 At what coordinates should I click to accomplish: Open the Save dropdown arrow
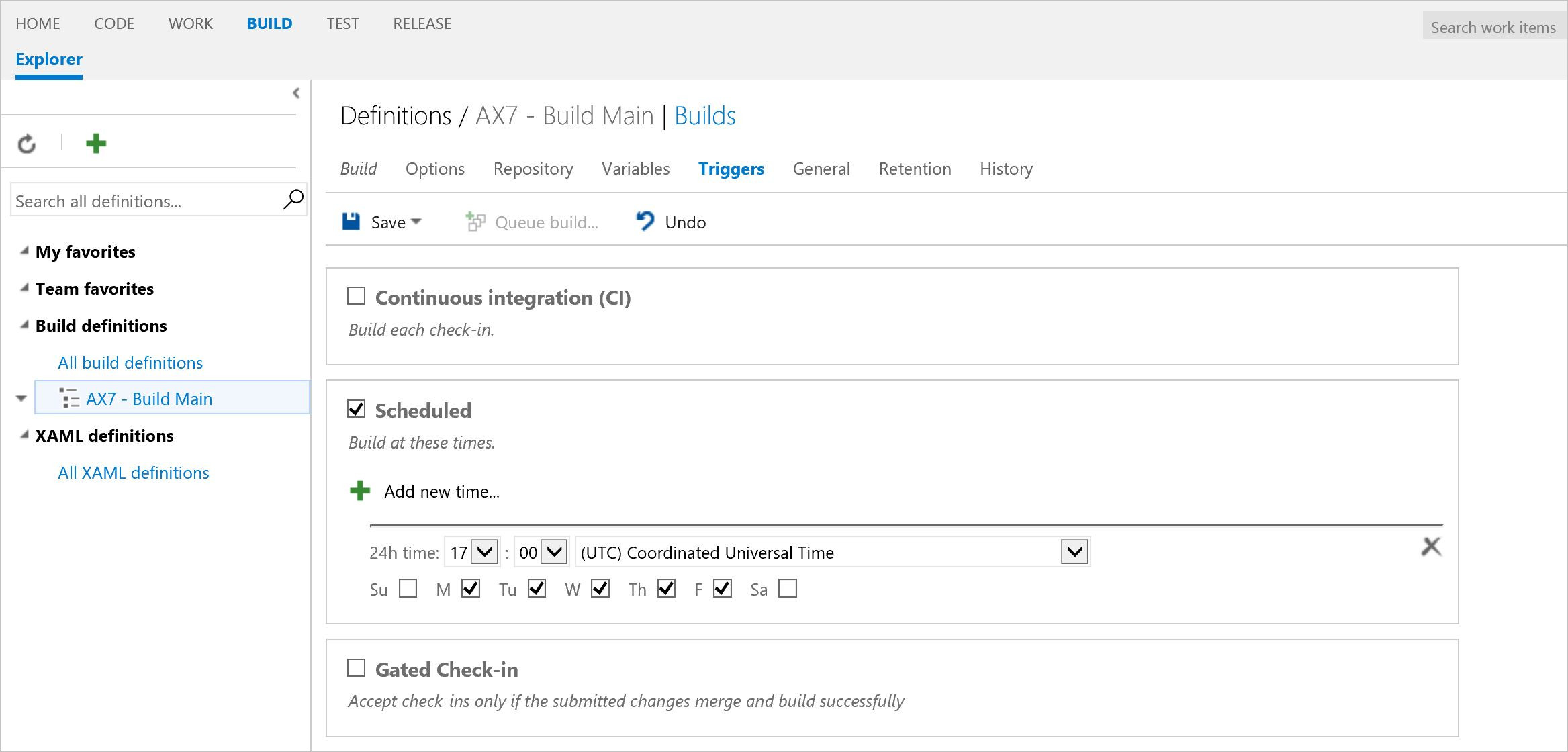tap(416, 221)
